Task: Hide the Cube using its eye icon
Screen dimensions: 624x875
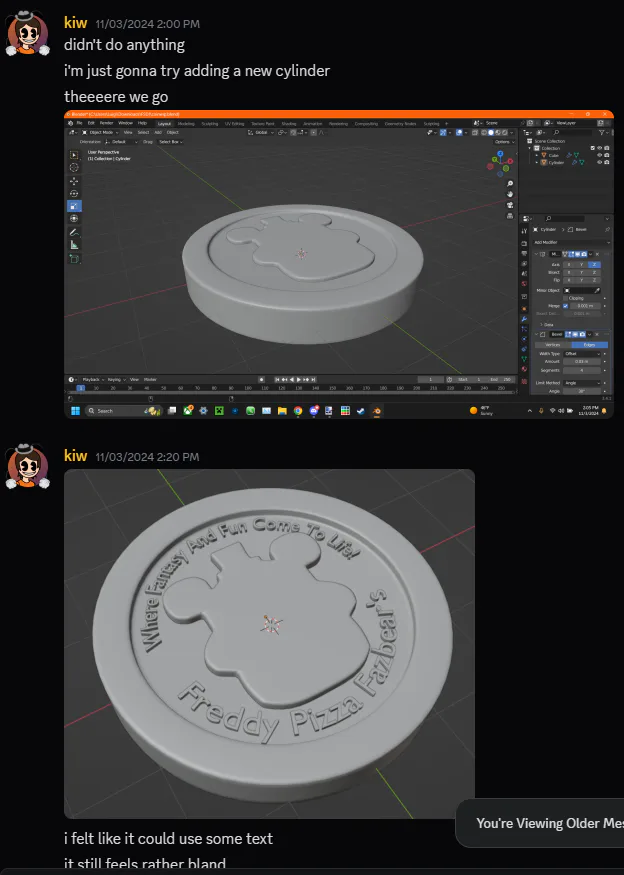Action: pyautogui.click(x=600, y=155)
